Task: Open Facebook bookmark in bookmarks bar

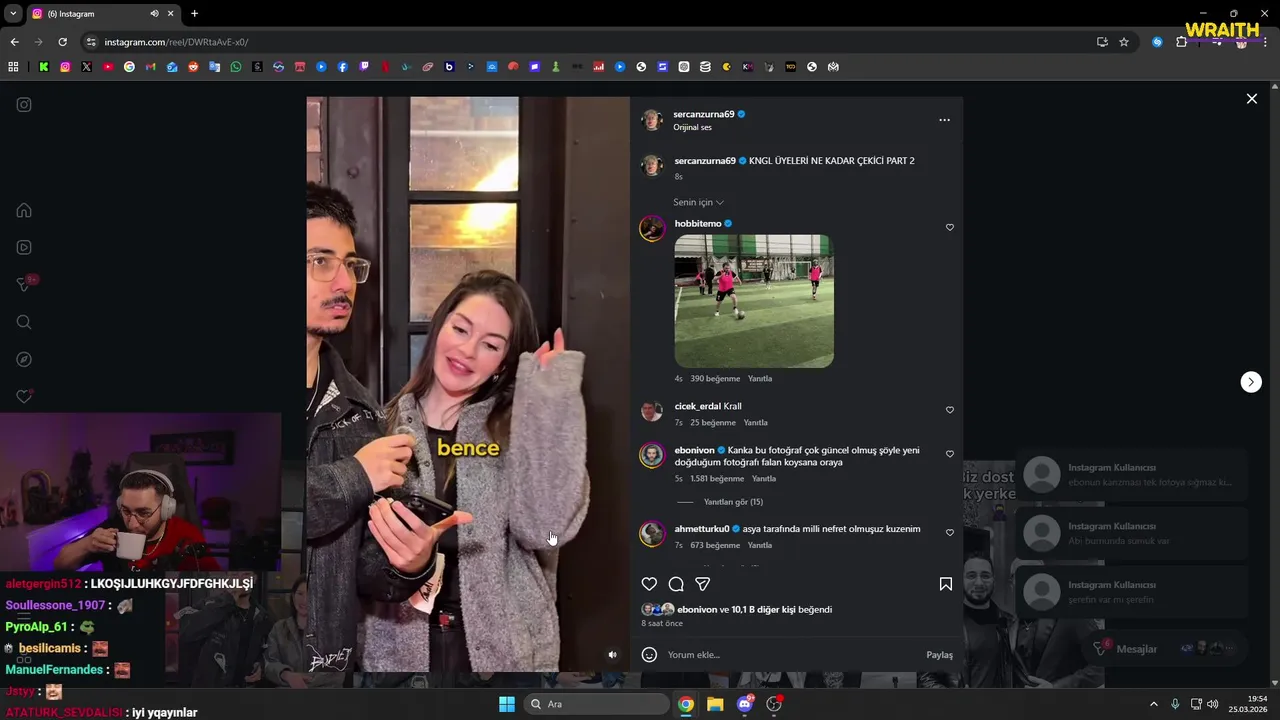Action: (342, 67)
